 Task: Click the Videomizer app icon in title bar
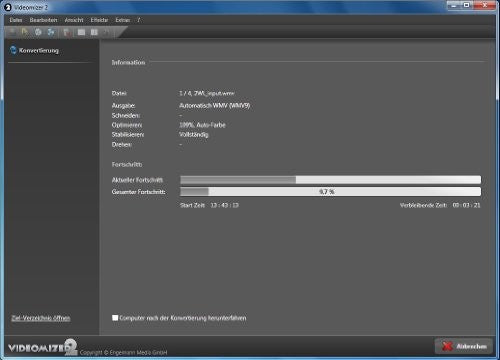[8, 7]
